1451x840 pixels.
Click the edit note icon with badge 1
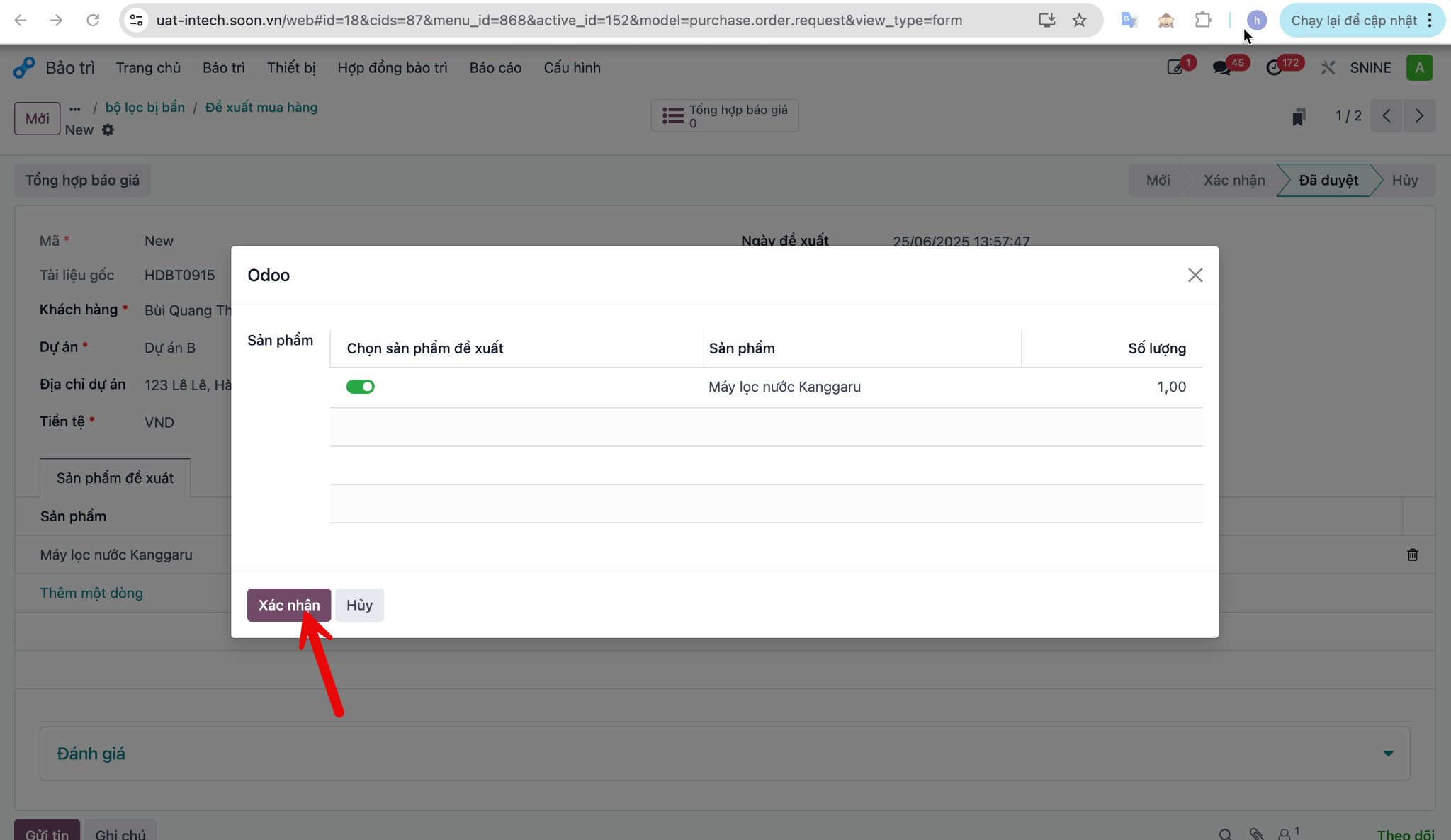1175,68
